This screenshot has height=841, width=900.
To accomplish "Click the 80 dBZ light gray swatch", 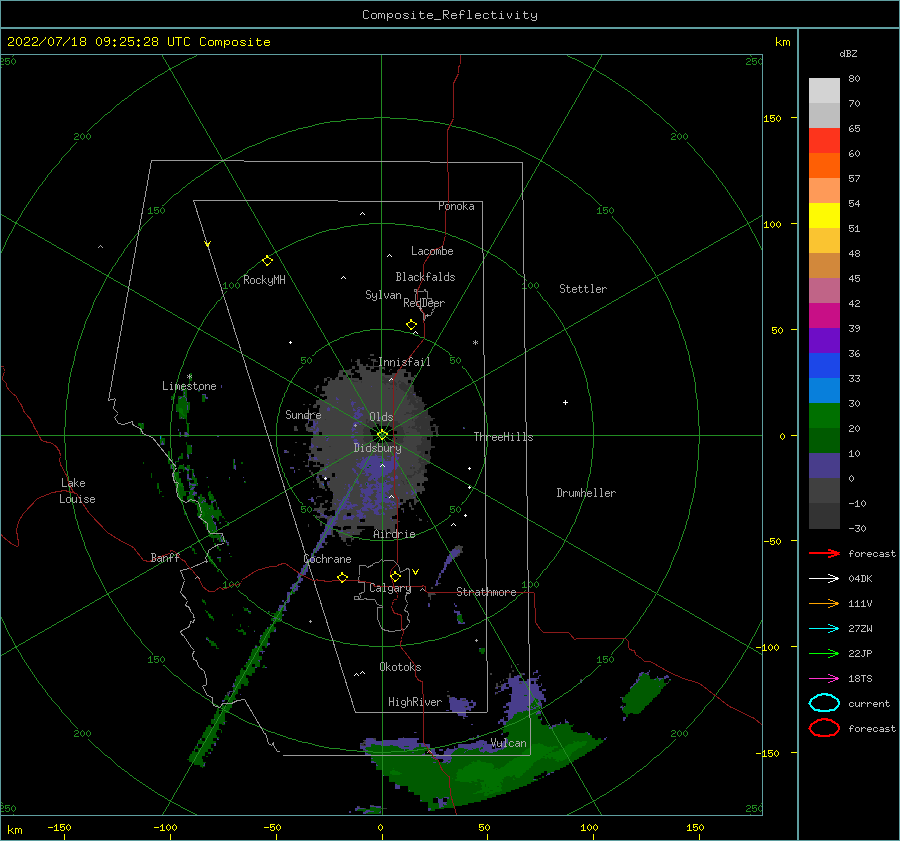I will tap(824, 90).
